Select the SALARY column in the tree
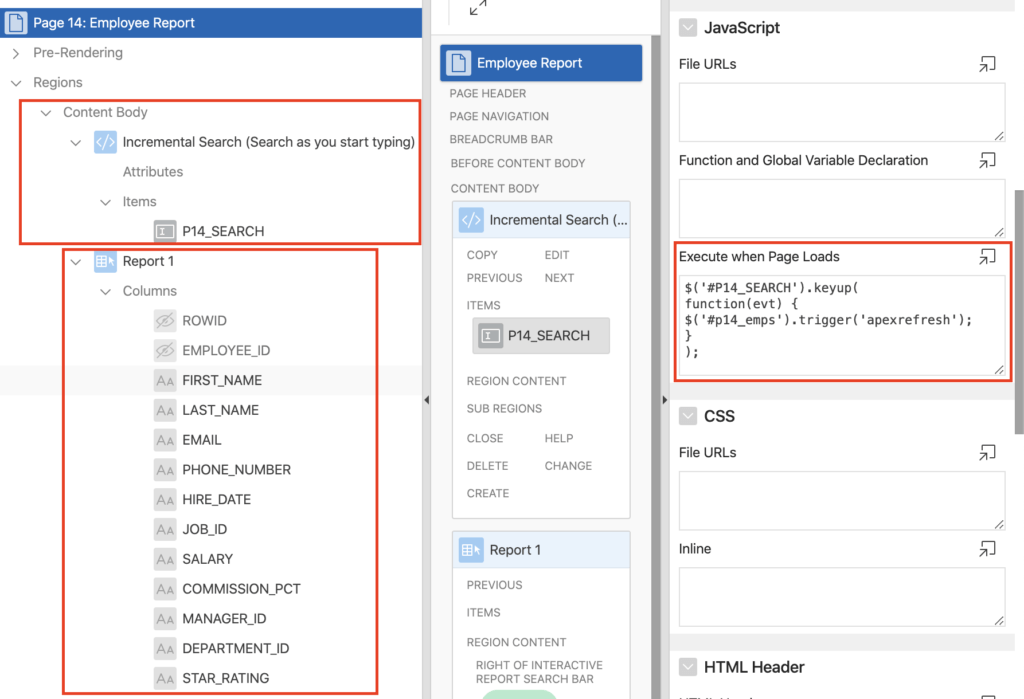The height and width of the screenshot is (699, 1024). coord(208,559)
